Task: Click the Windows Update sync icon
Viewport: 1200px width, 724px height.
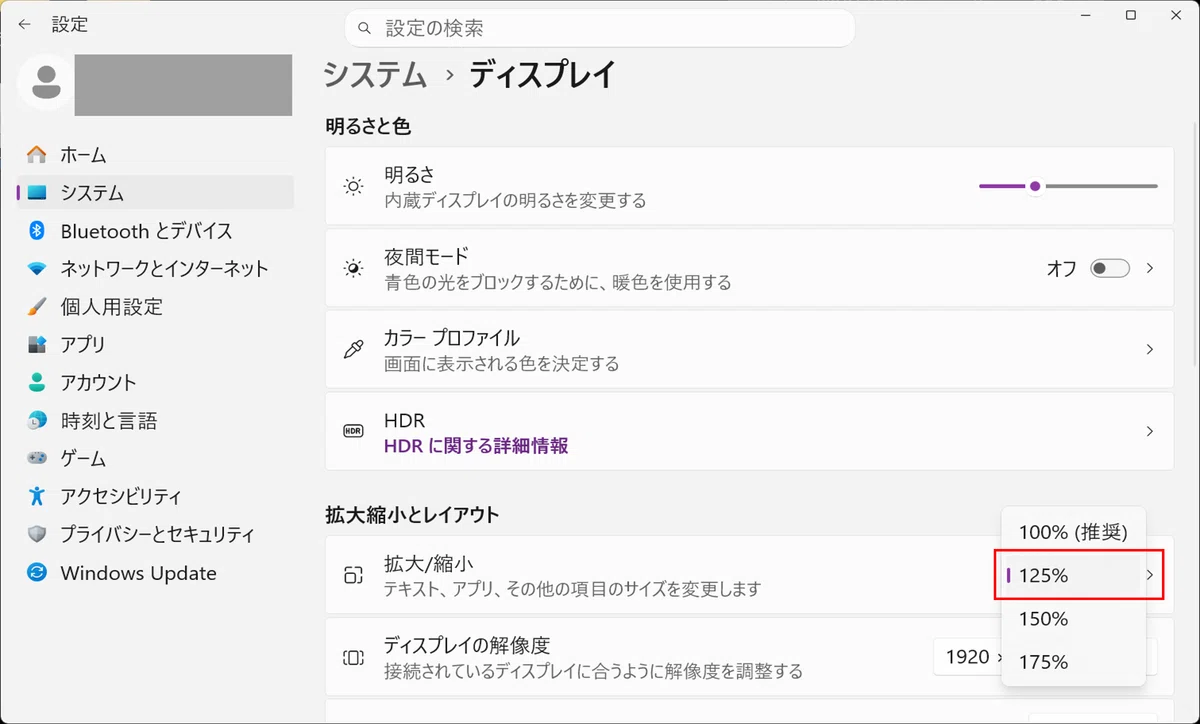Action: pyautogui.click(x=37, y=573)
